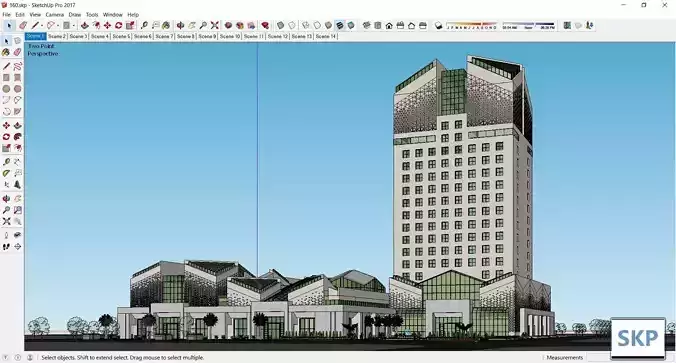Select the Circle tool
This screenshot has width=676, height=363.
pyautogui.click(x=6, y=89)
